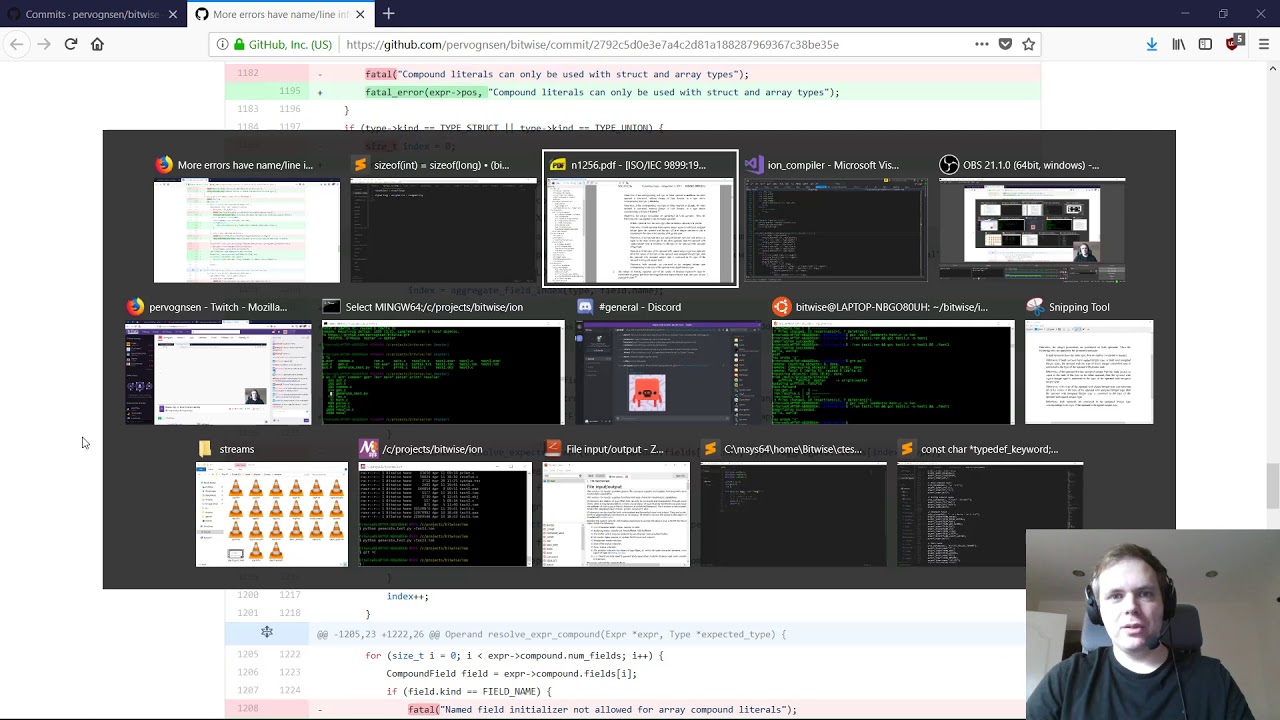Reload the current GitHub page
1280x720 pixels.
point(71,44)
